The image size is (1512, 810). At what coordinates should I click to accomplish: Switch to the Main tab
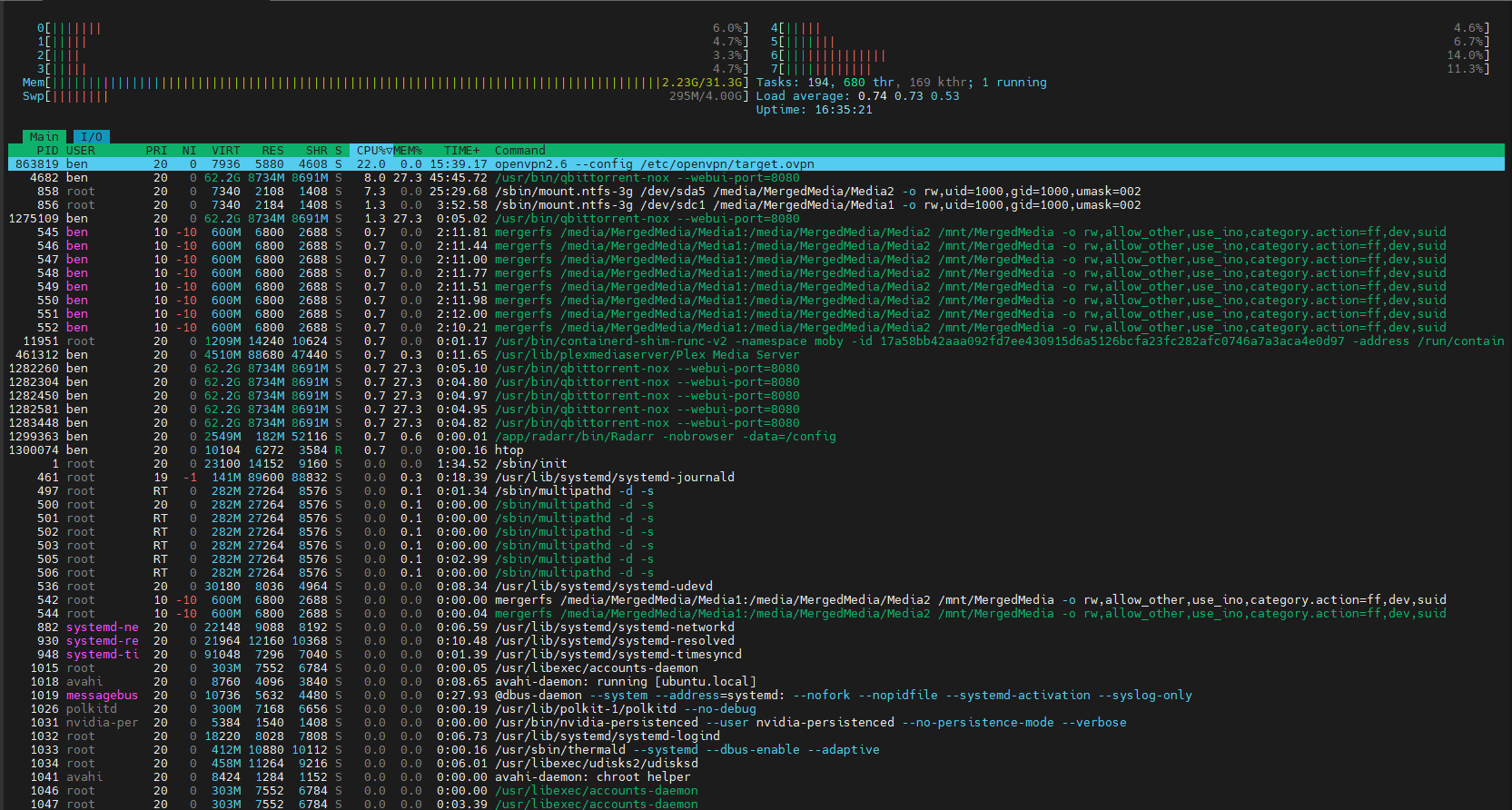44,137
